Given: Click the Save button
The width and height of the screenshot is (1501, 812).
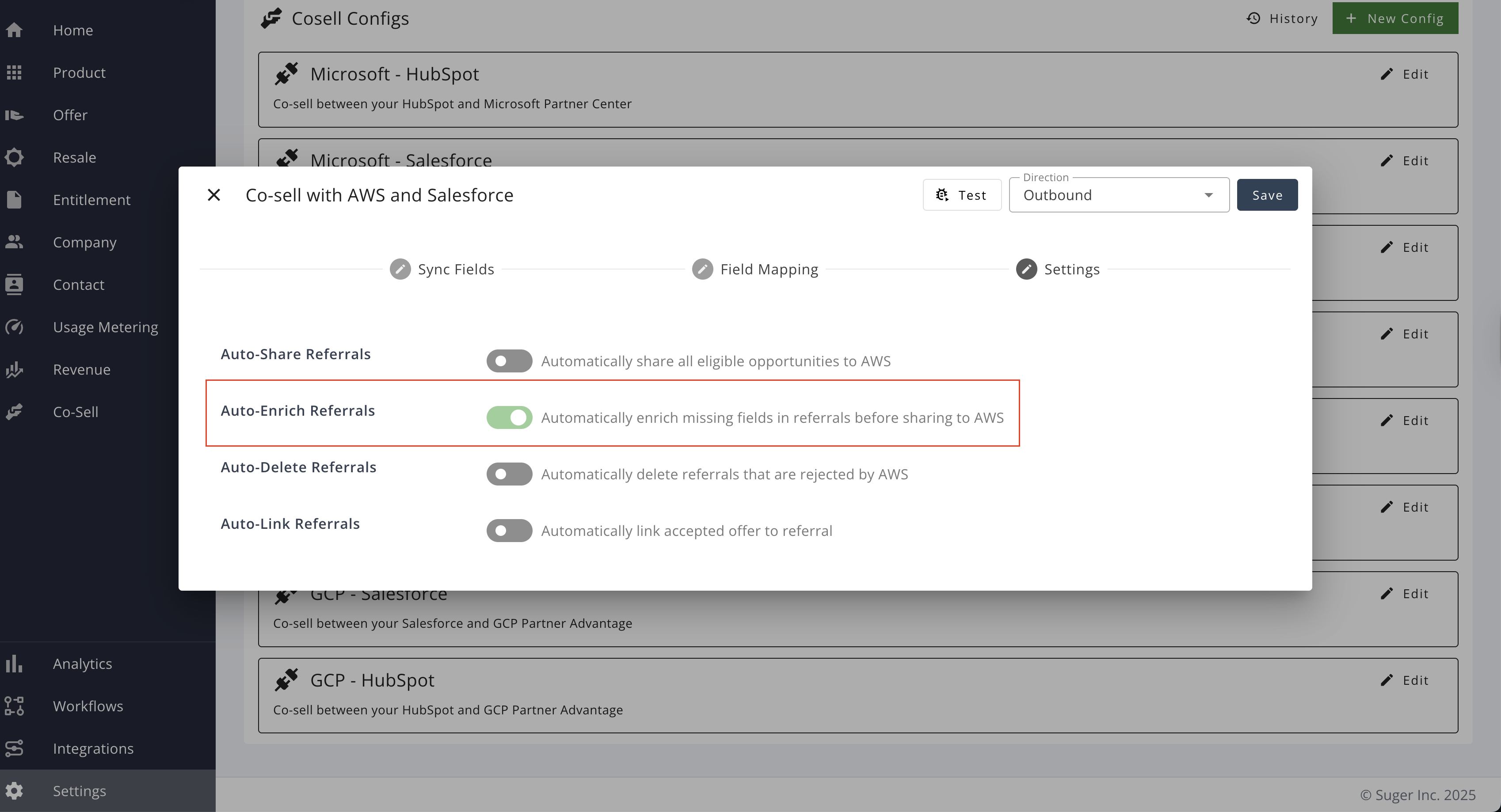Looking at the screenshot, I should [1267, 195].
